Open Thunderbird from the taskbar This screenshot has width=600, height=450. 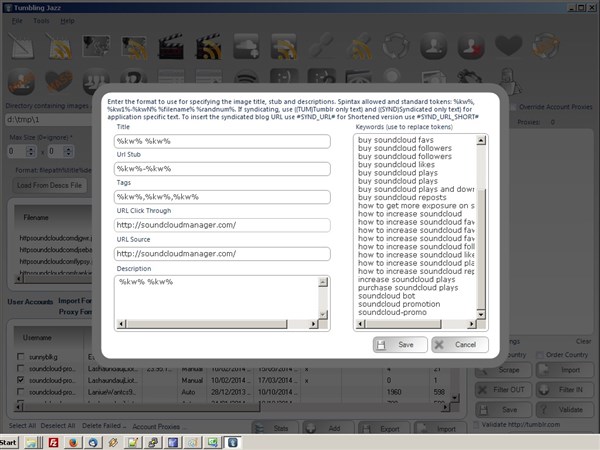pos(93,443)
